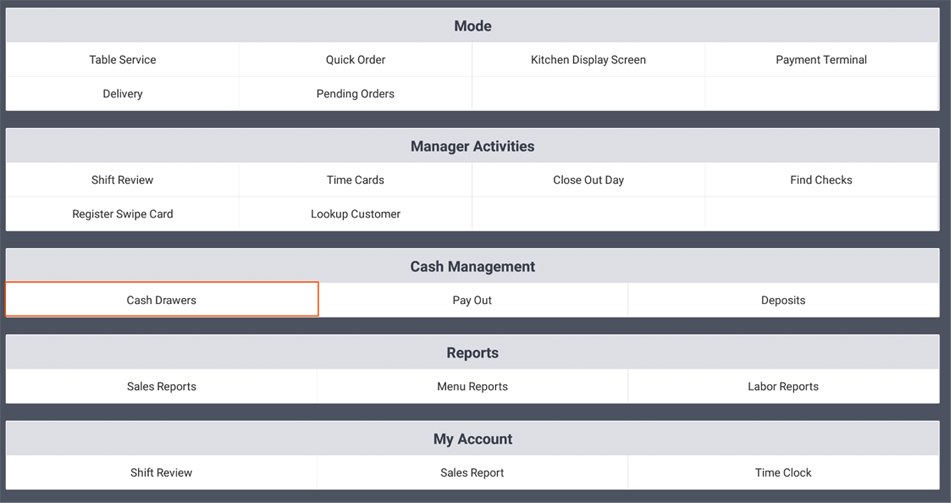
Task: View Menu Reports
Action: click(x=472, y=387)
